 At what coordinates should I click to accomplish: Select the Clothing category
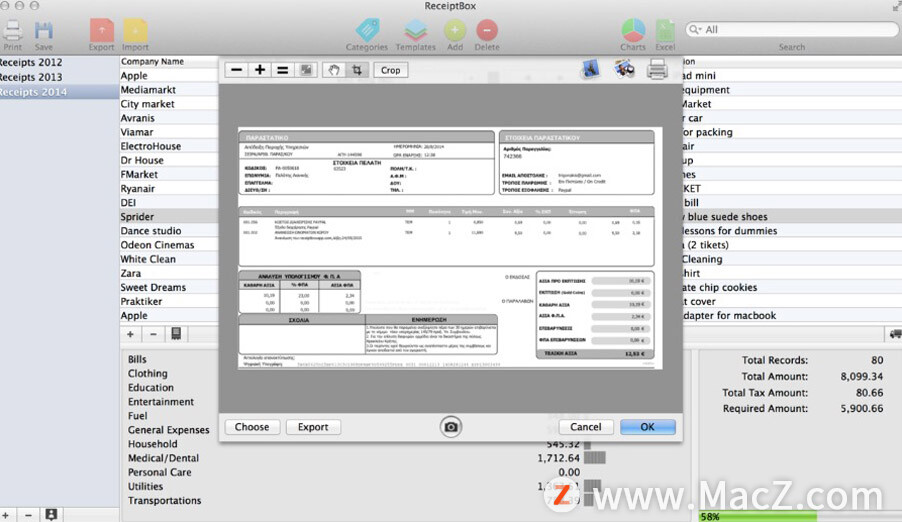click(x=148, y=374)
